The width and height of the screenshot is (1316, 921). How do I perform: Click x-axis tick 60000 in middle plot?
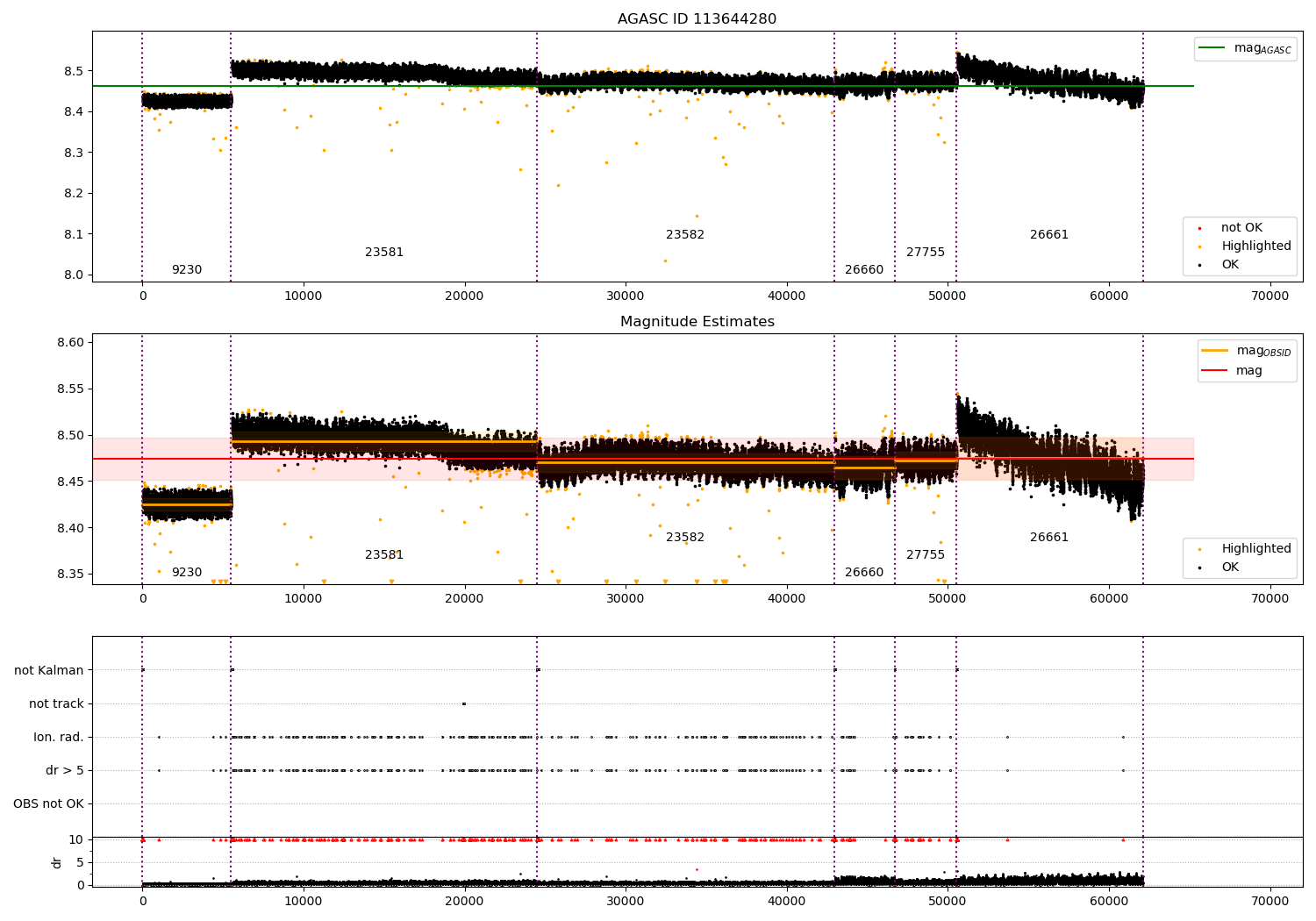pyautogui.click(x=1109, y=598)
